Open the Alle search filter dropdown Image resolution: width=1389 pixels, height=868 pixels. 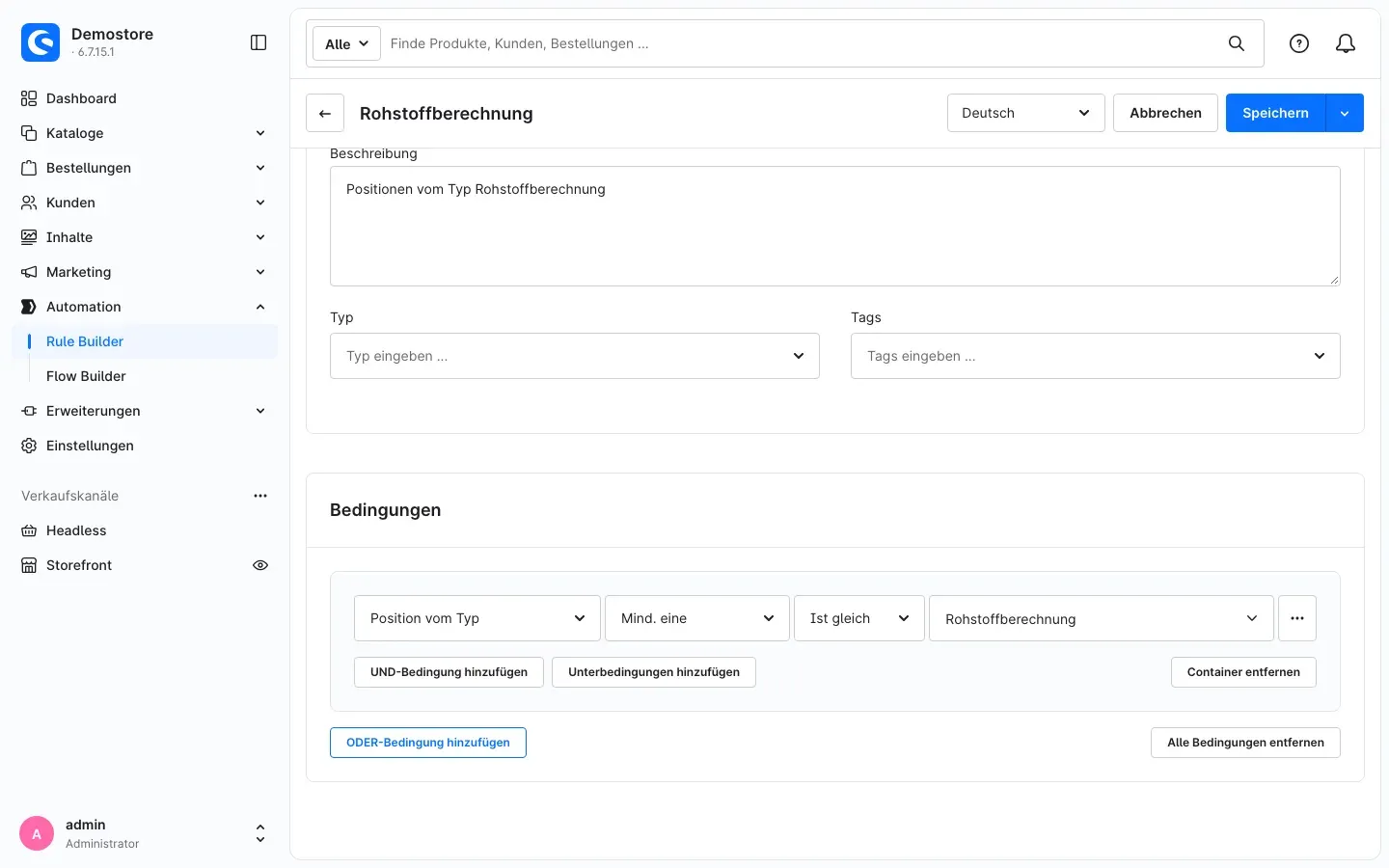pyautogui.click(x=346, y=43)
